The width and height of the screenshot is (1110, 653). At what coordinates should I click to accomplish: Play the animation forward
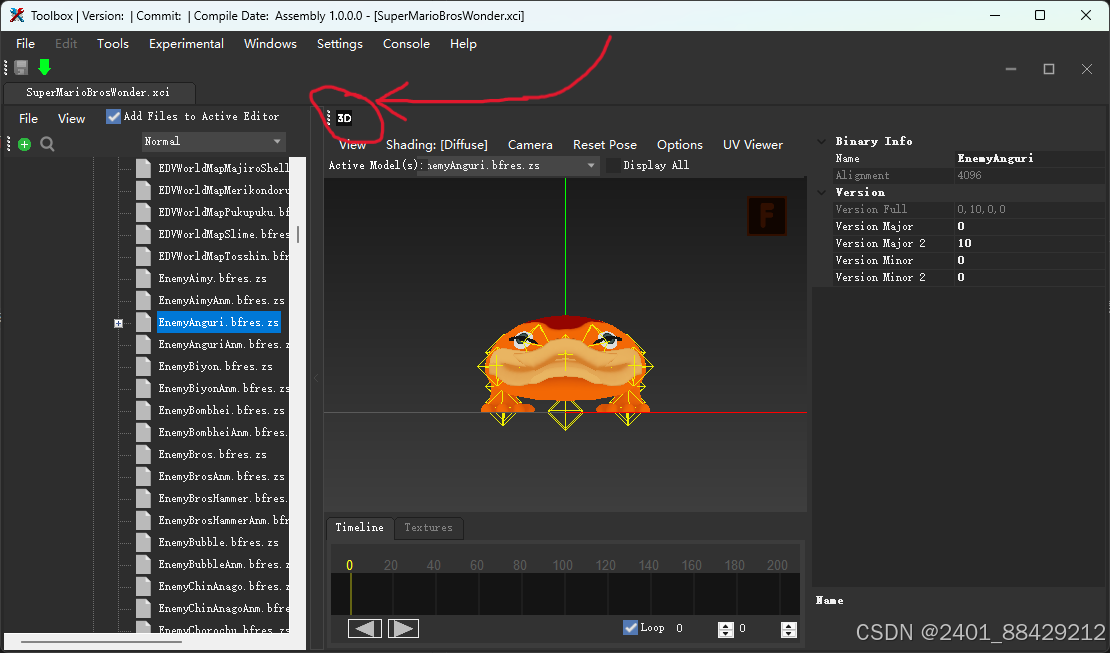pos(403,628)
